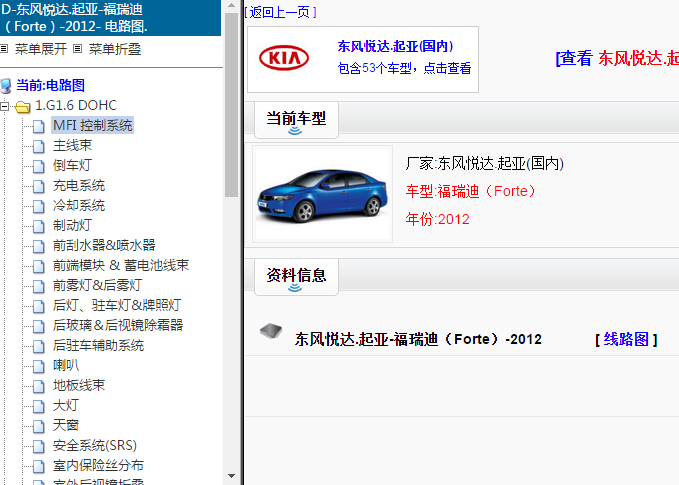Click the page icon beside 倒车灯
This screenshot has height=485, width=679.
click(39, 166)
